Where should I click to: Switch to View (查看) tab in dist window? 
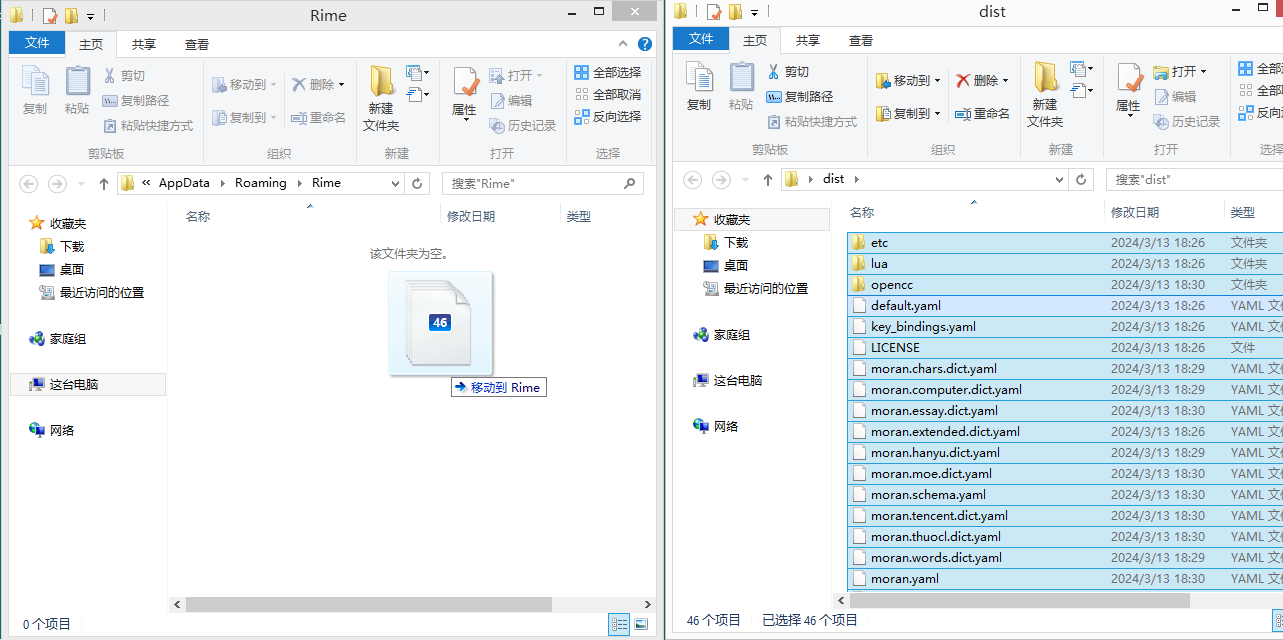[x=861, y=40]
